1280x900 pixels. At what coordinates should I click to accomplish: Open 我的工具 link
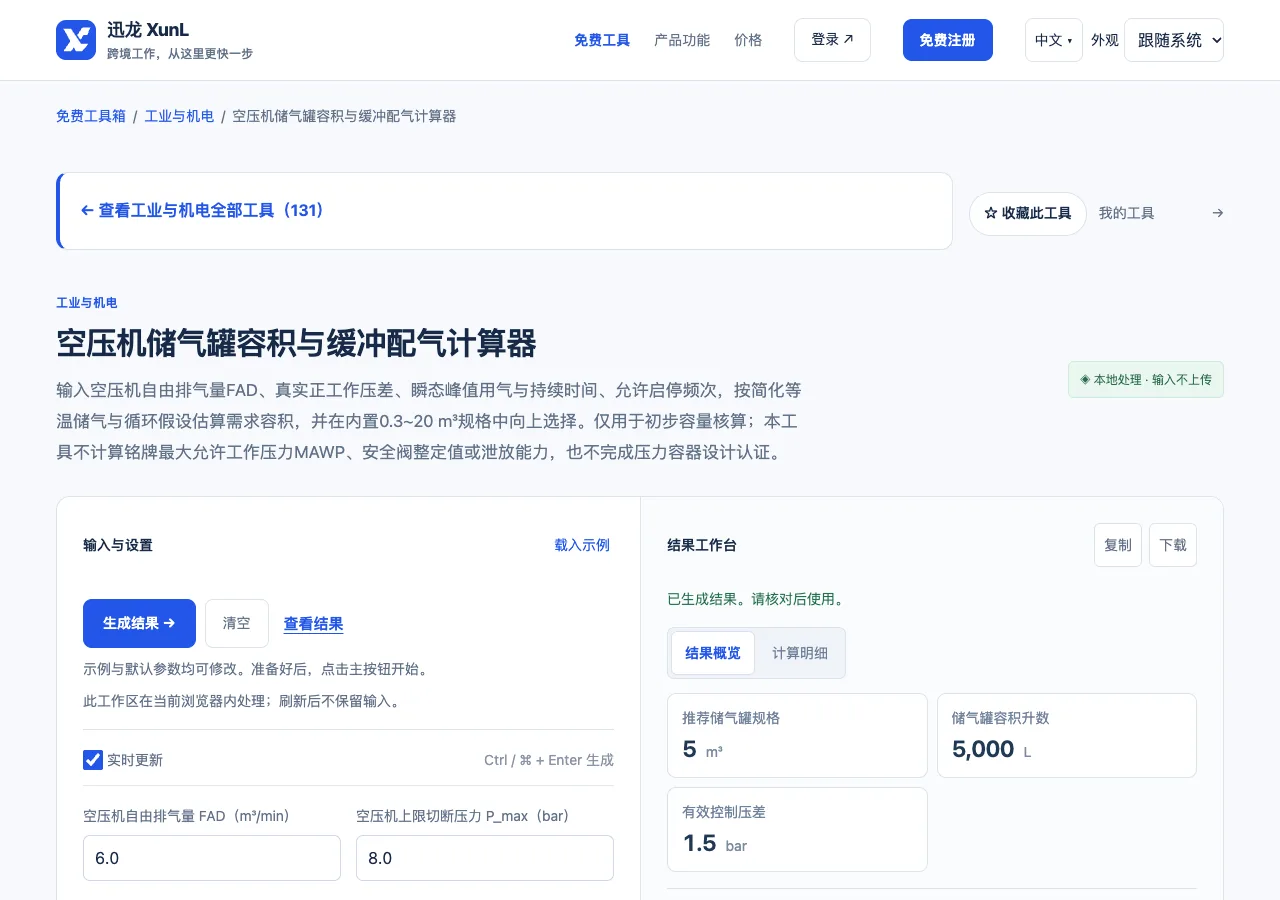coord(1126,213)
